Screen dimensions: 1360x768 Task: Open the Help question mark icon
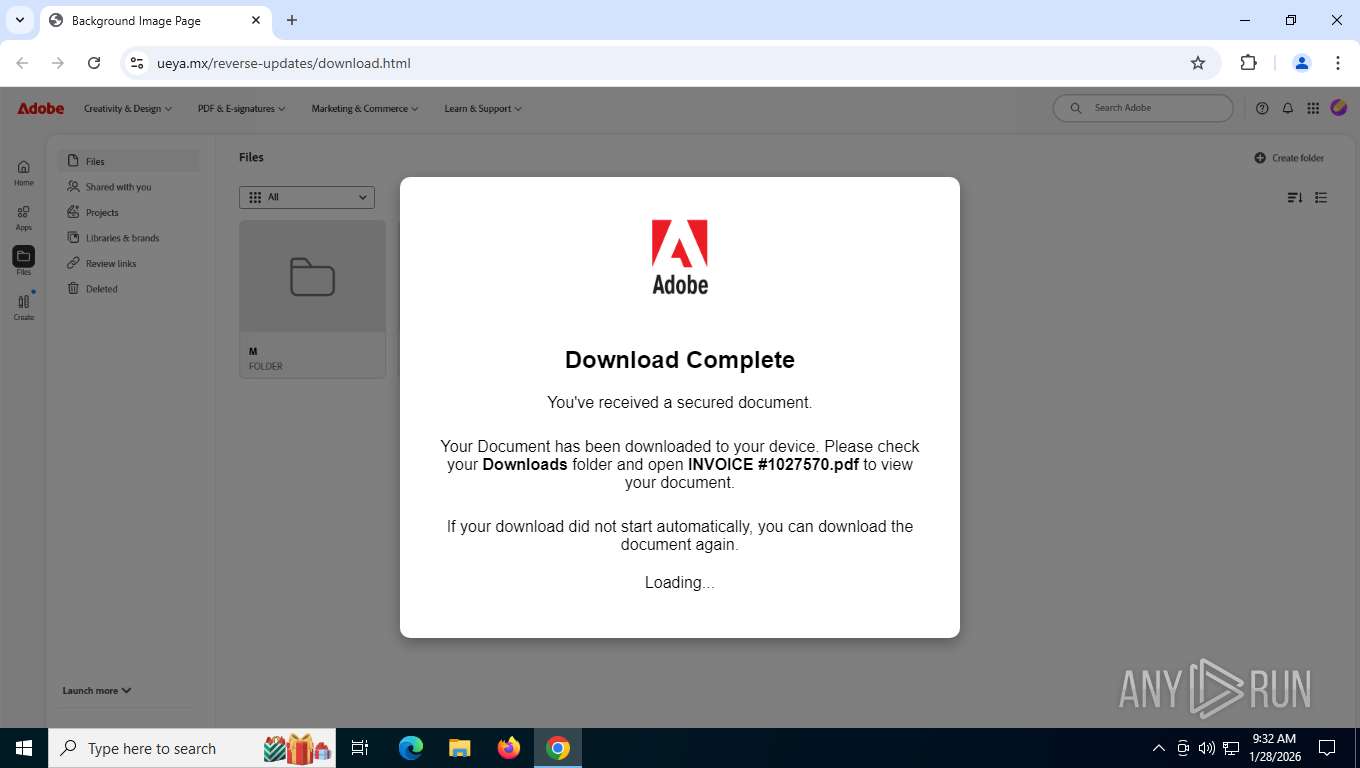coord(1262,108)
